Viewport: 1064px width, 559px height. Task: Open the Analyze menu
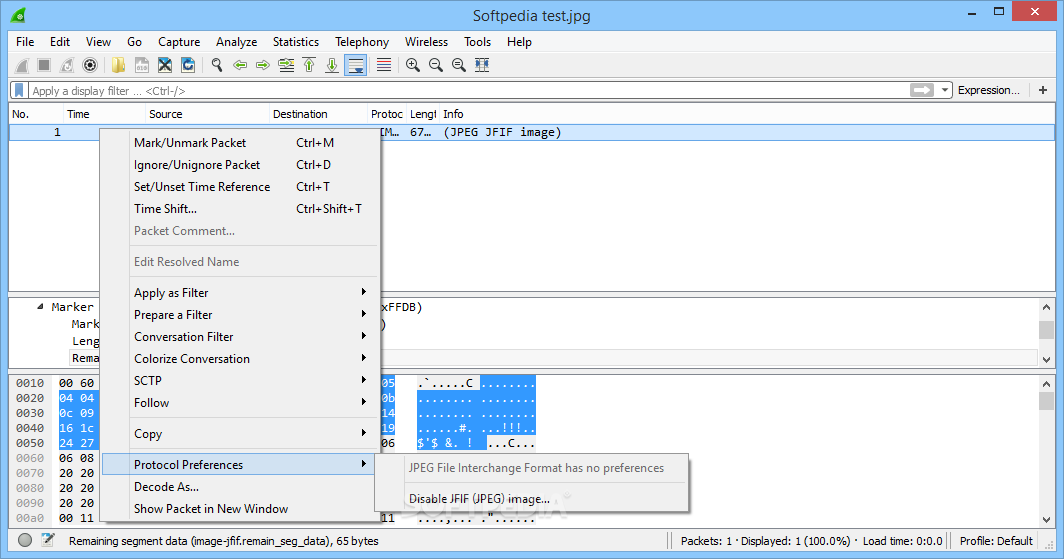pos(236,42)
